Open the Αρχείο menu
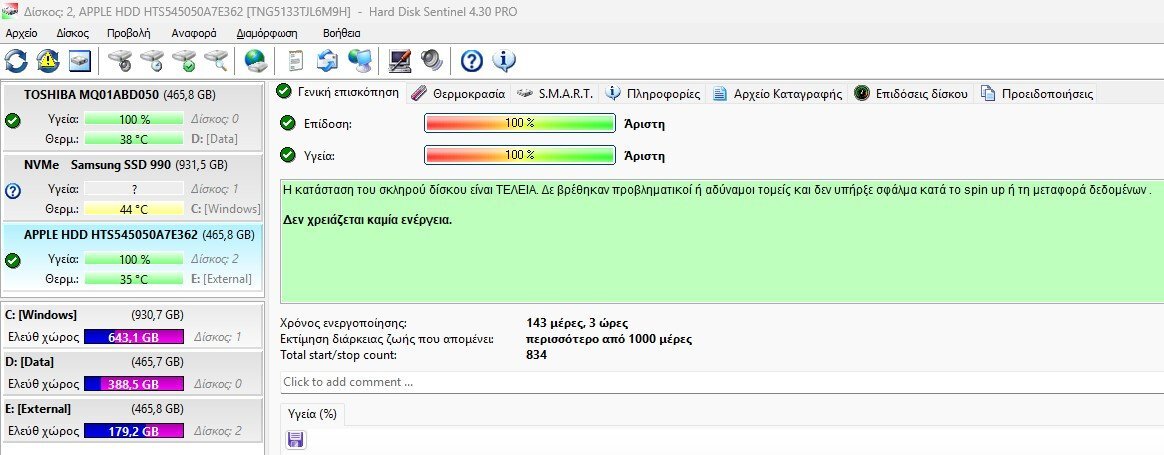The height and width of the screenshot is (455, 1164). [22, 33]
